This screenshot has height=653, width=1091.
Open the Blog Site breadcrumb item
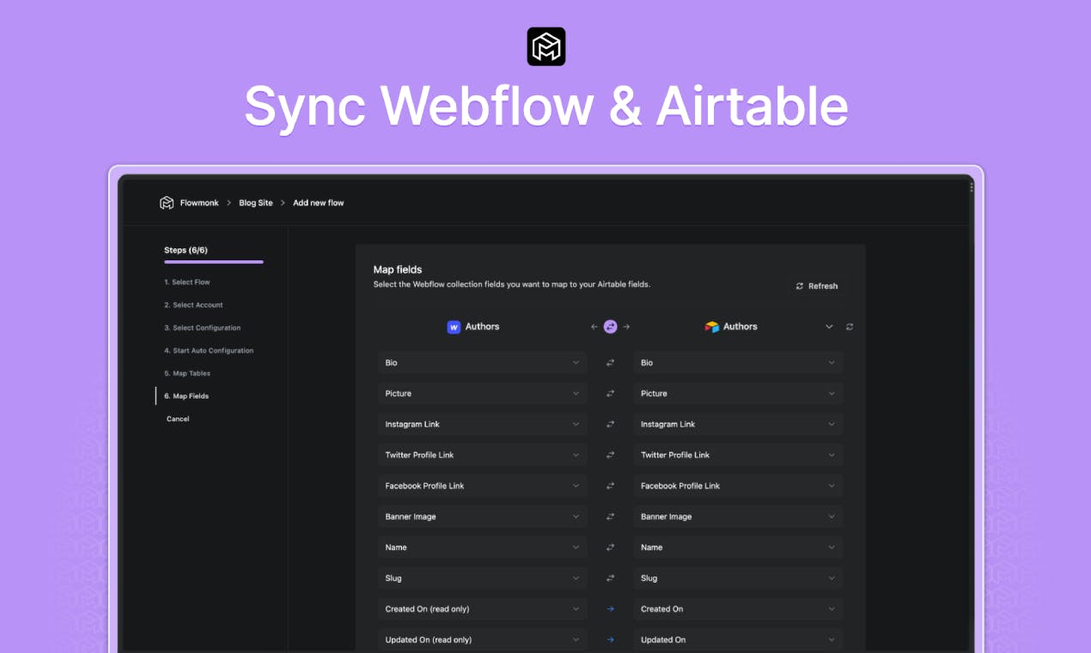point(255,202)
